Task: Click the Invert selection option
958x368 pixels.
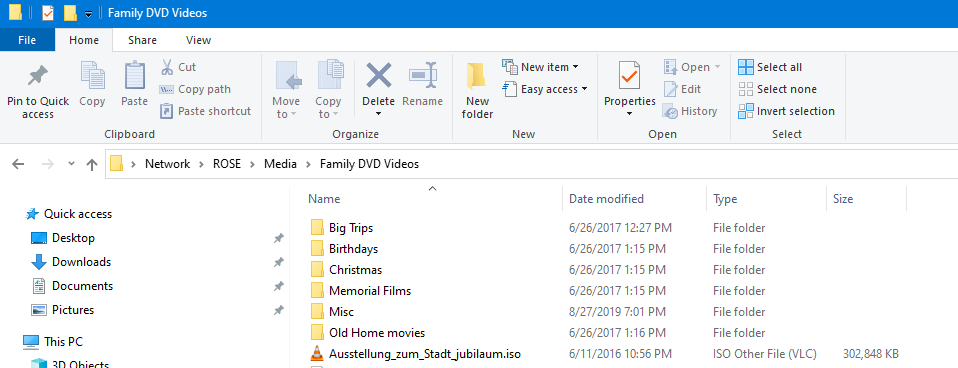Action: pos(786,111)
